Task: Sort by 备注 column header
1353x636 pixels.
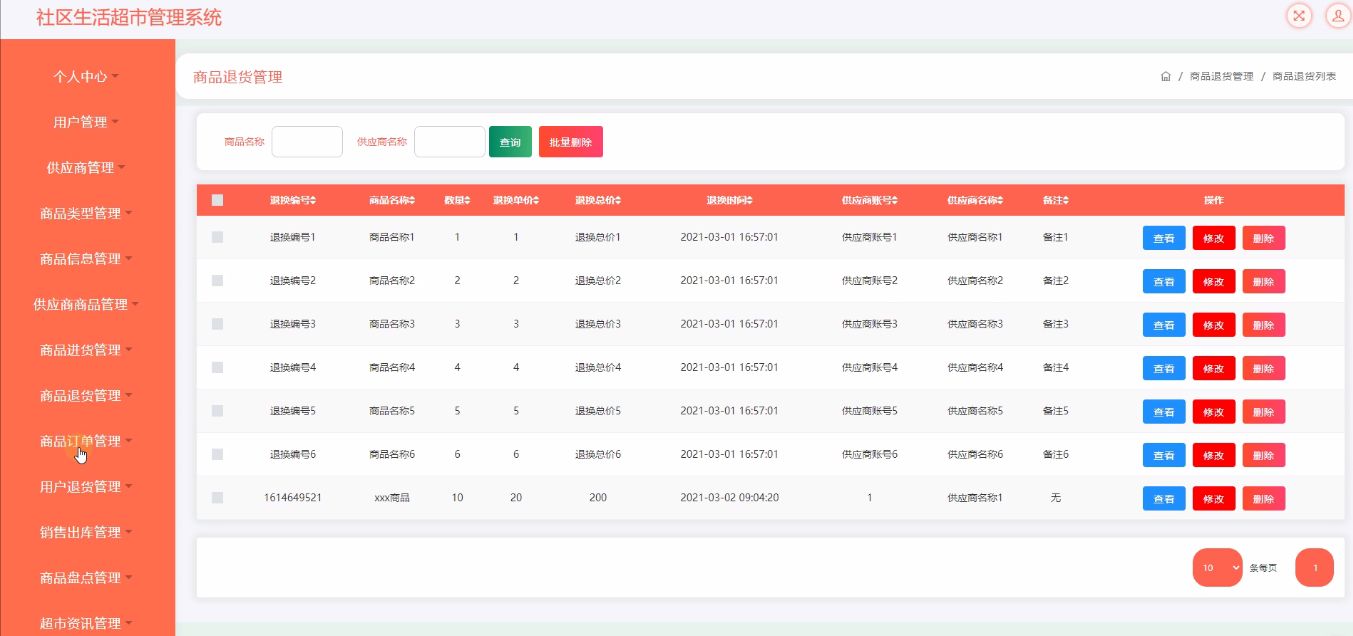Action: [1055, 201]
